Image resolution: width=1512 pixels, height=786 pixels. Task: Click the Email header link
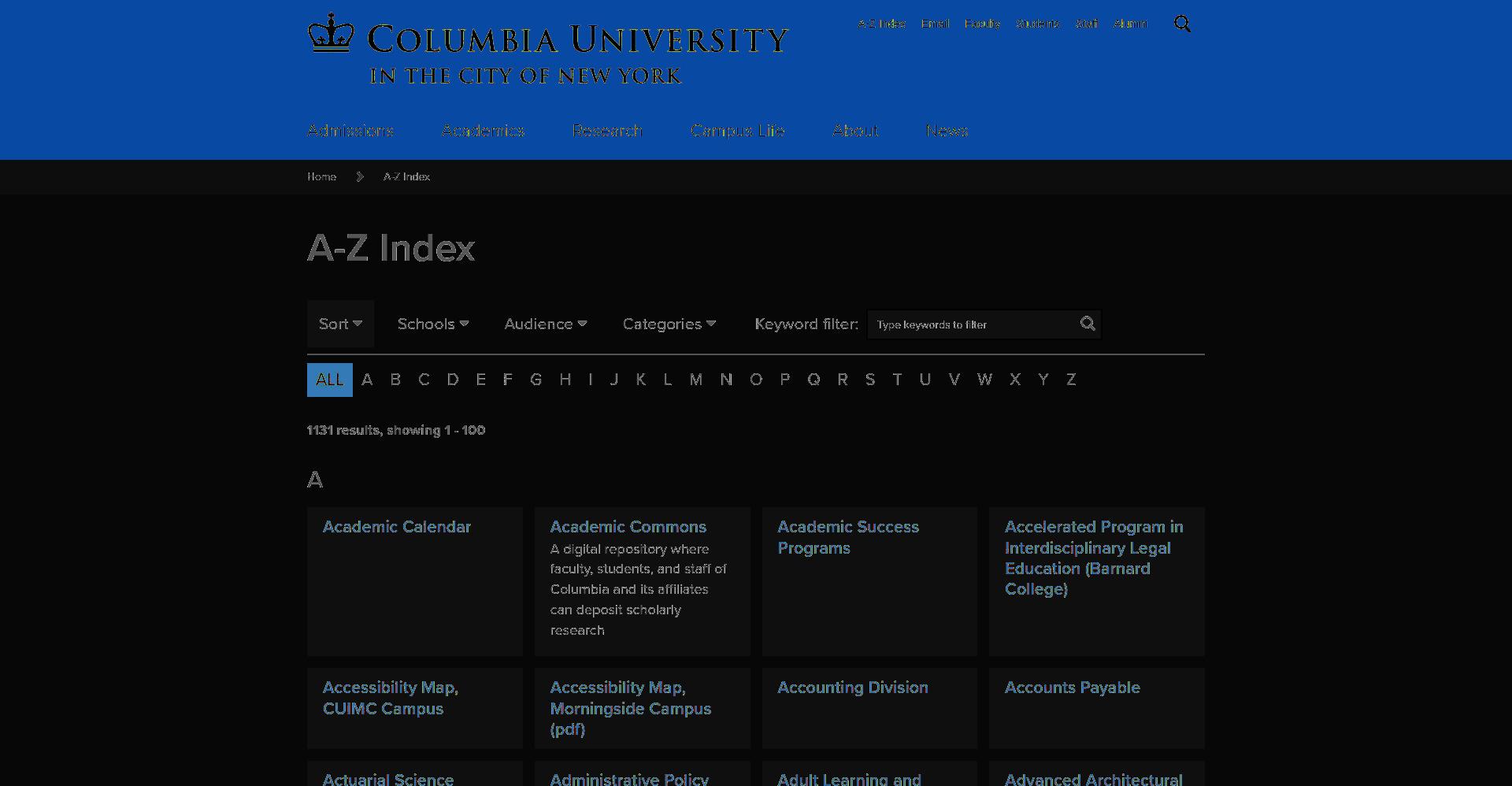click(935, 24)
